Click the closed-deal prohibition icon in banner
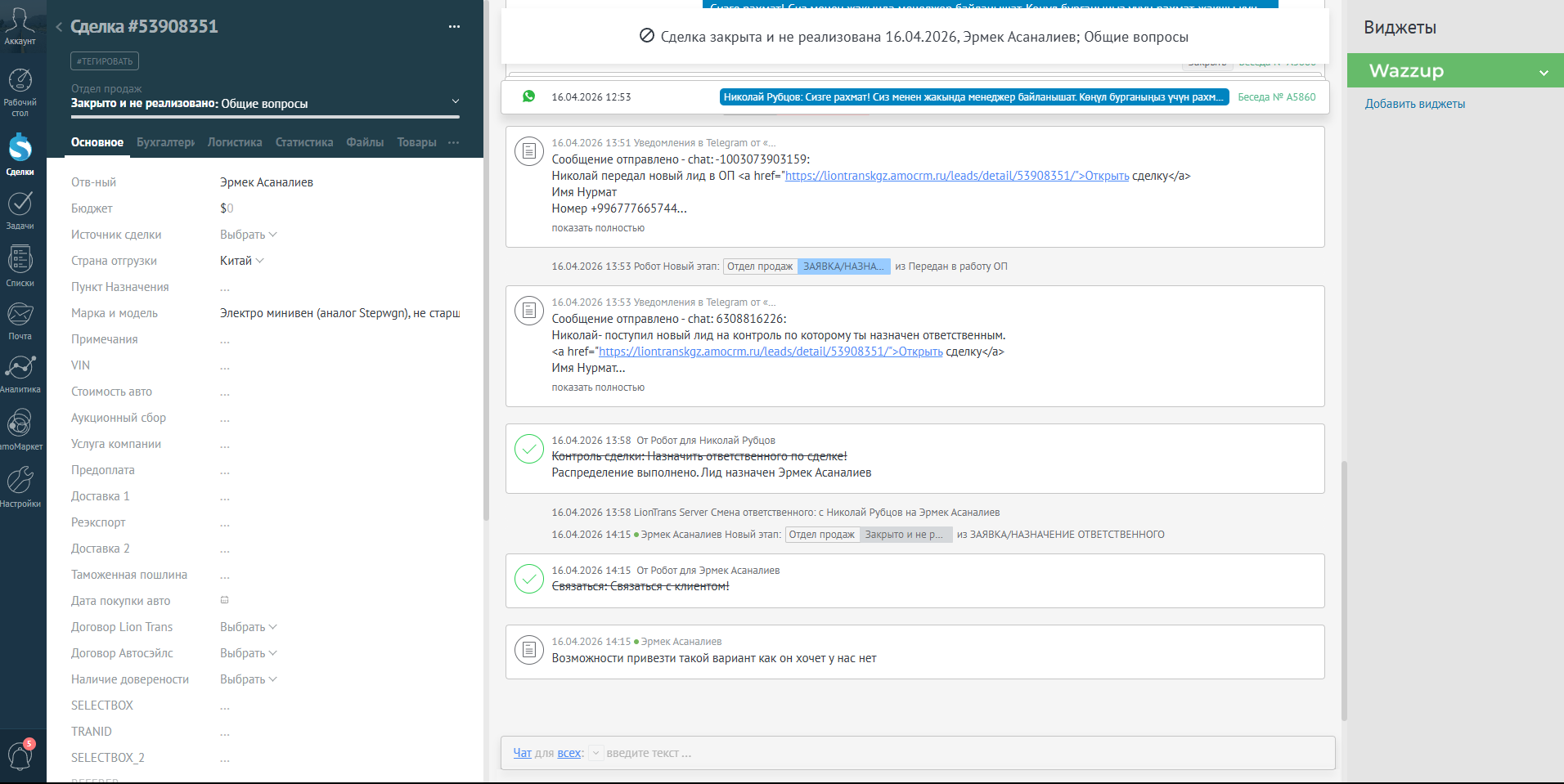 pos(646,36)
